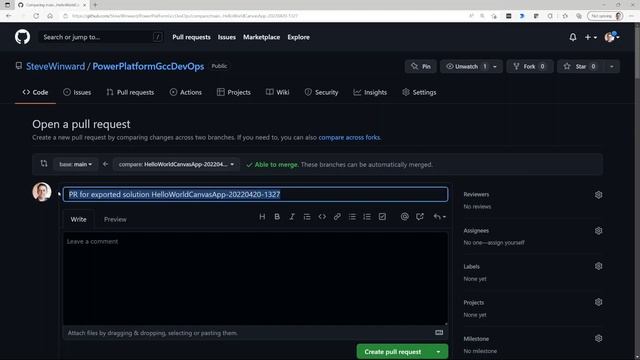Screen dimensions: 640x360
Task: Open the Security tab
Action: (321, 92)
